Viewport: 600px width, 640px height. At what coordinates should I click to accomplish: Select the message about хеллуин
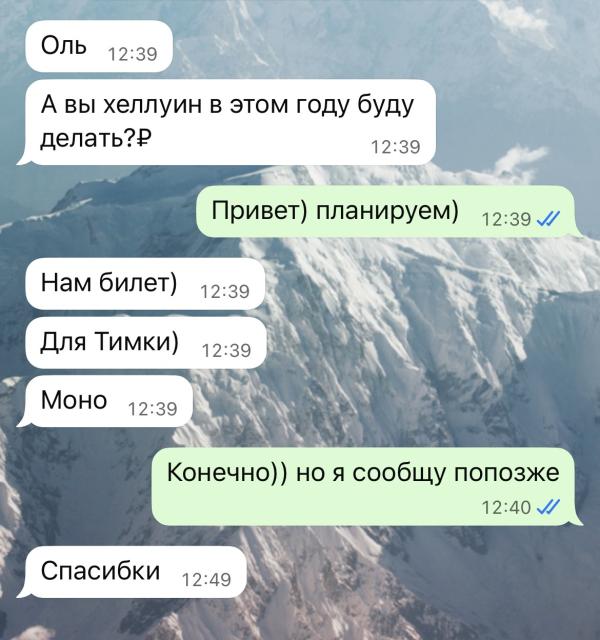click(226, 122)
